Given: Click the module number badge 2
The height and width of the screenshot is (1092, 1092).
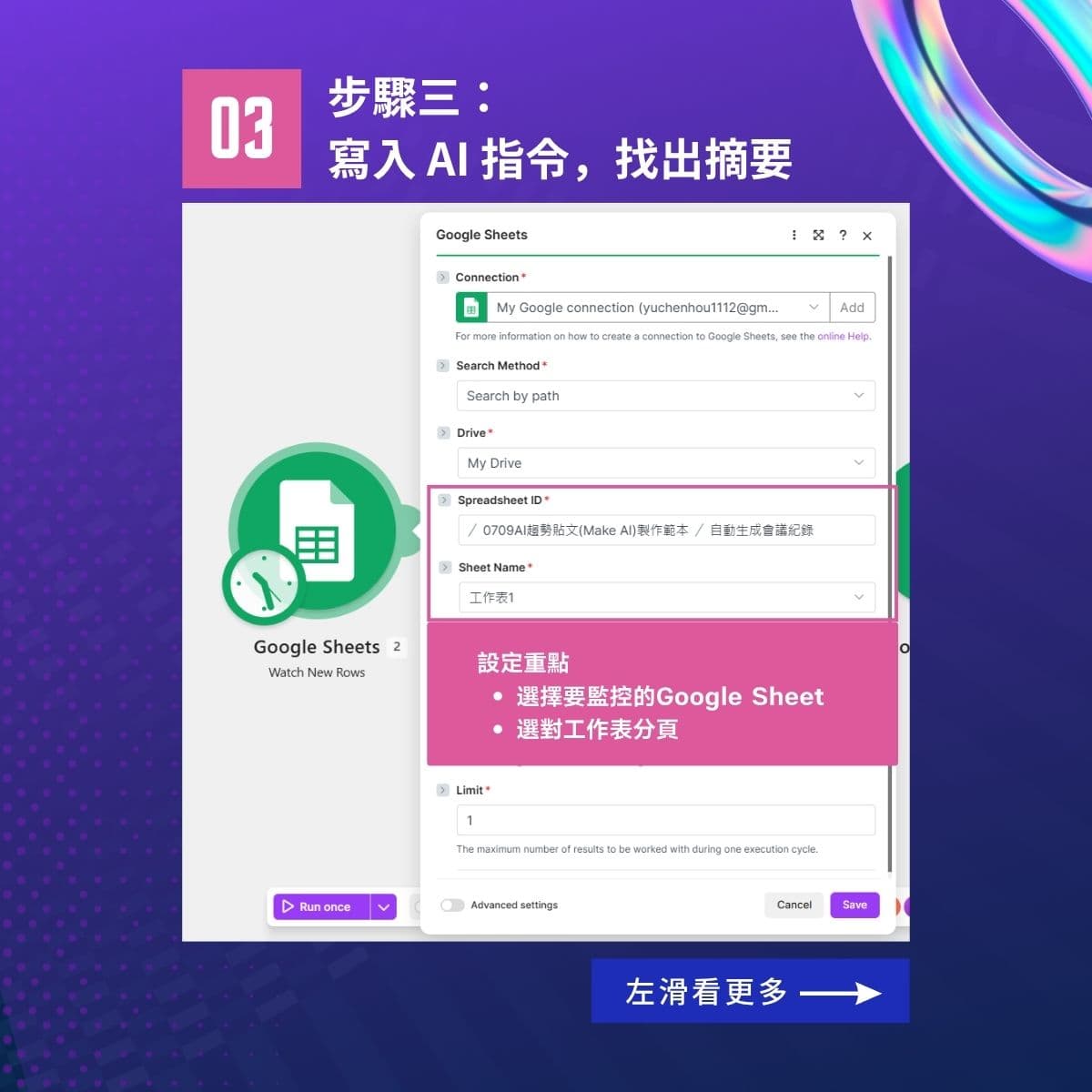Looking at the screenshot, I should [x=396, y=646].
